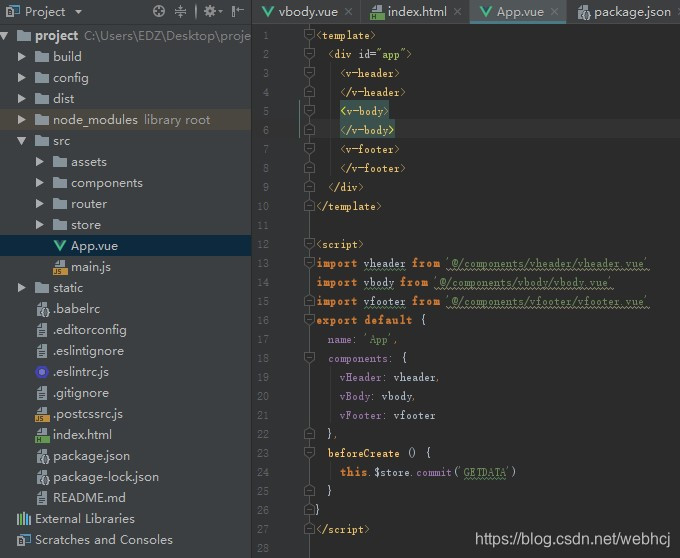The image size is (680, 558).
Task: Click the collapse all icon in Project toolbar
Action: (180, 11)
